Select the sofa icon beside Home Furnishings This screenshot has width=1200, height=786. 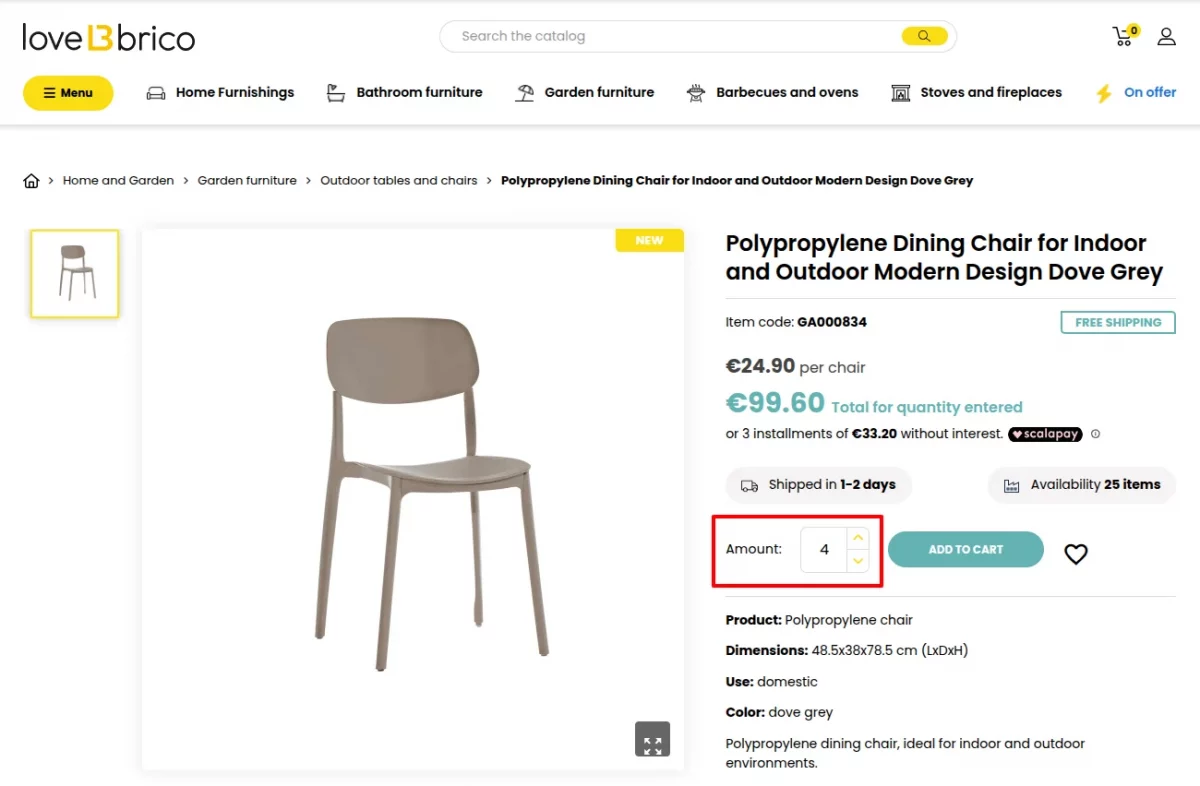coord(155,92)
